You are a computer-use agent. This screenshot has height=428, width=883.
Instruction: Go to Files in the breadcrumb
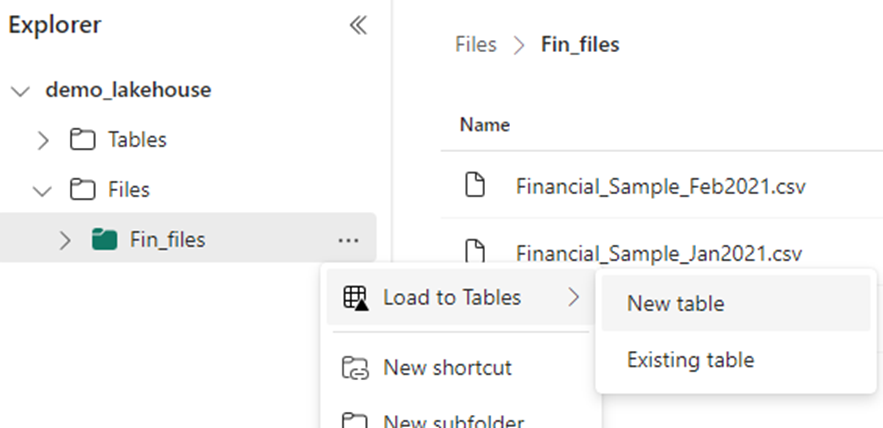click(x=476, y=44)
